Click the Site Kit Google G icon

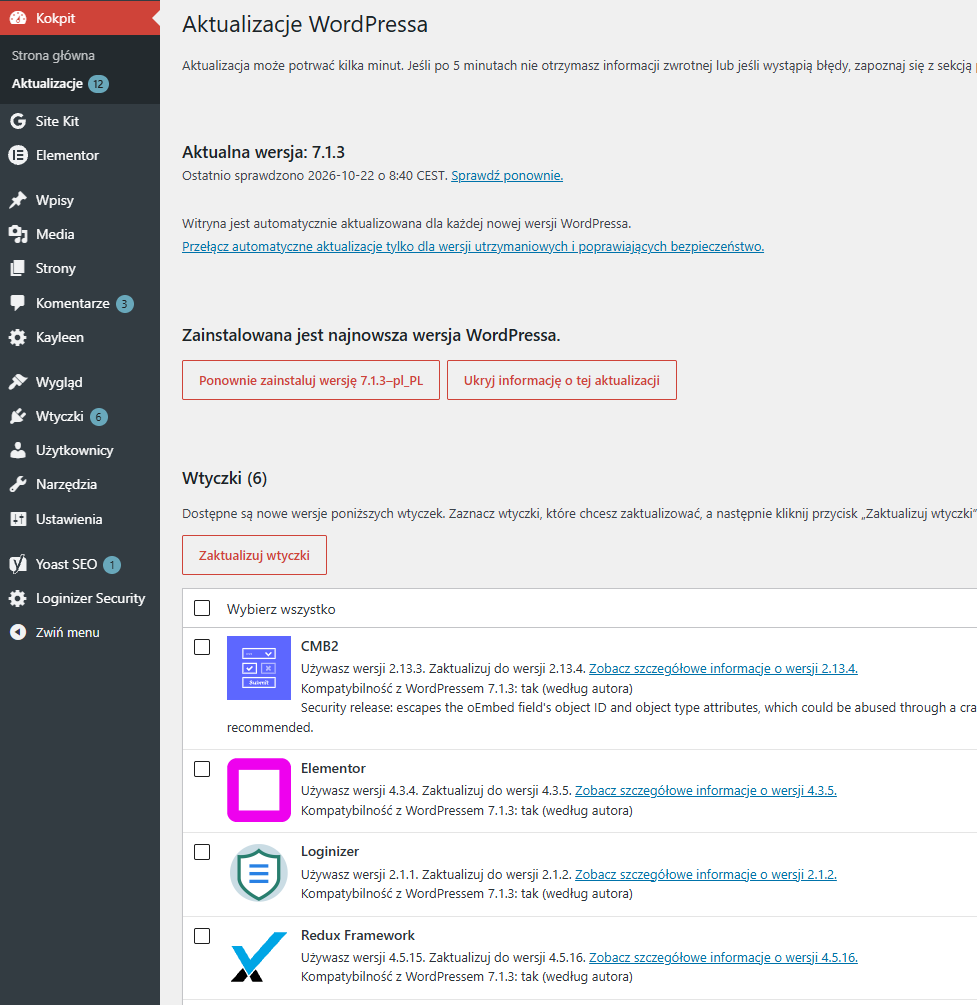pyautogui.click(x=18, y=121)
